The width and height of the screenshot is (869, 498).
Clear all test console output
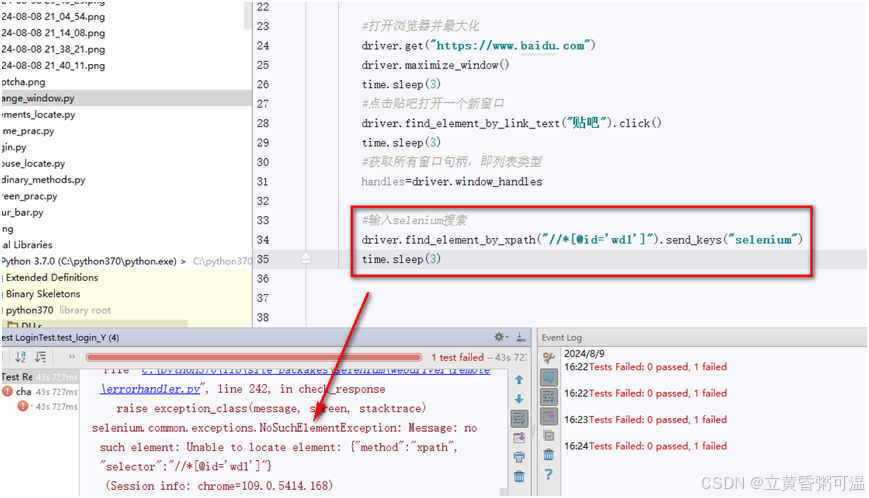(x=519, y=476)
